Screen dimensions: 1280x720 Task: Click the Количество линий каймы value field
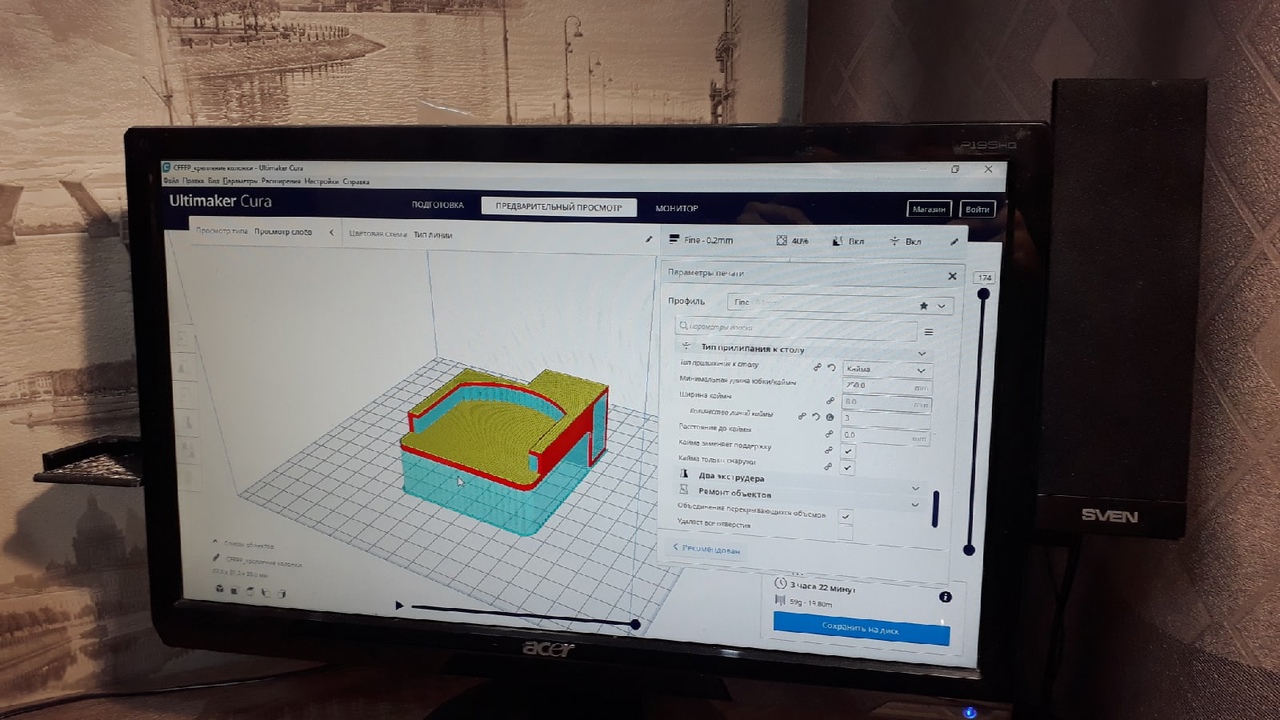pos(887,419)
